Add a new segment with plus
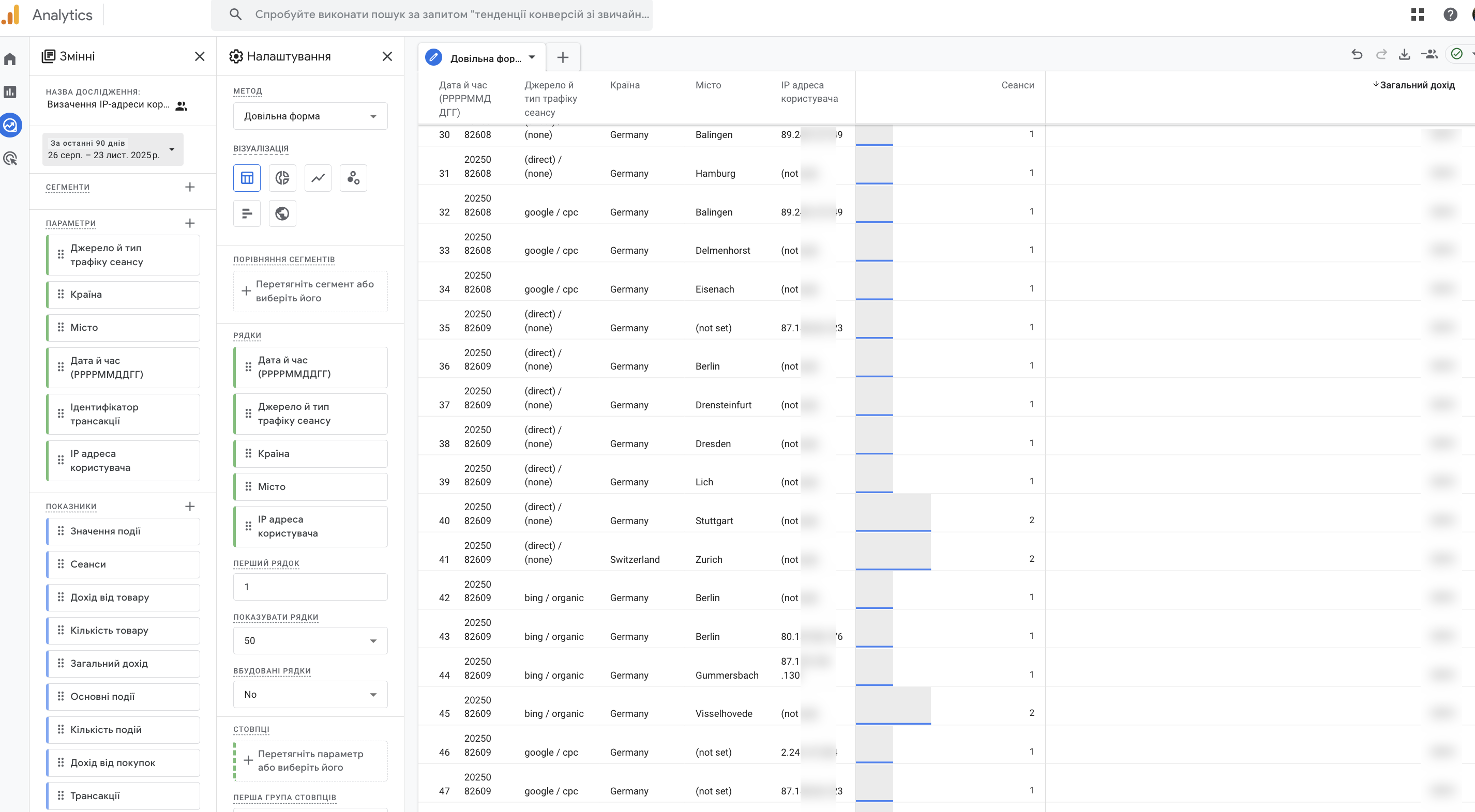Viewport: 1475px width, 812px height. tap(190, 187)
